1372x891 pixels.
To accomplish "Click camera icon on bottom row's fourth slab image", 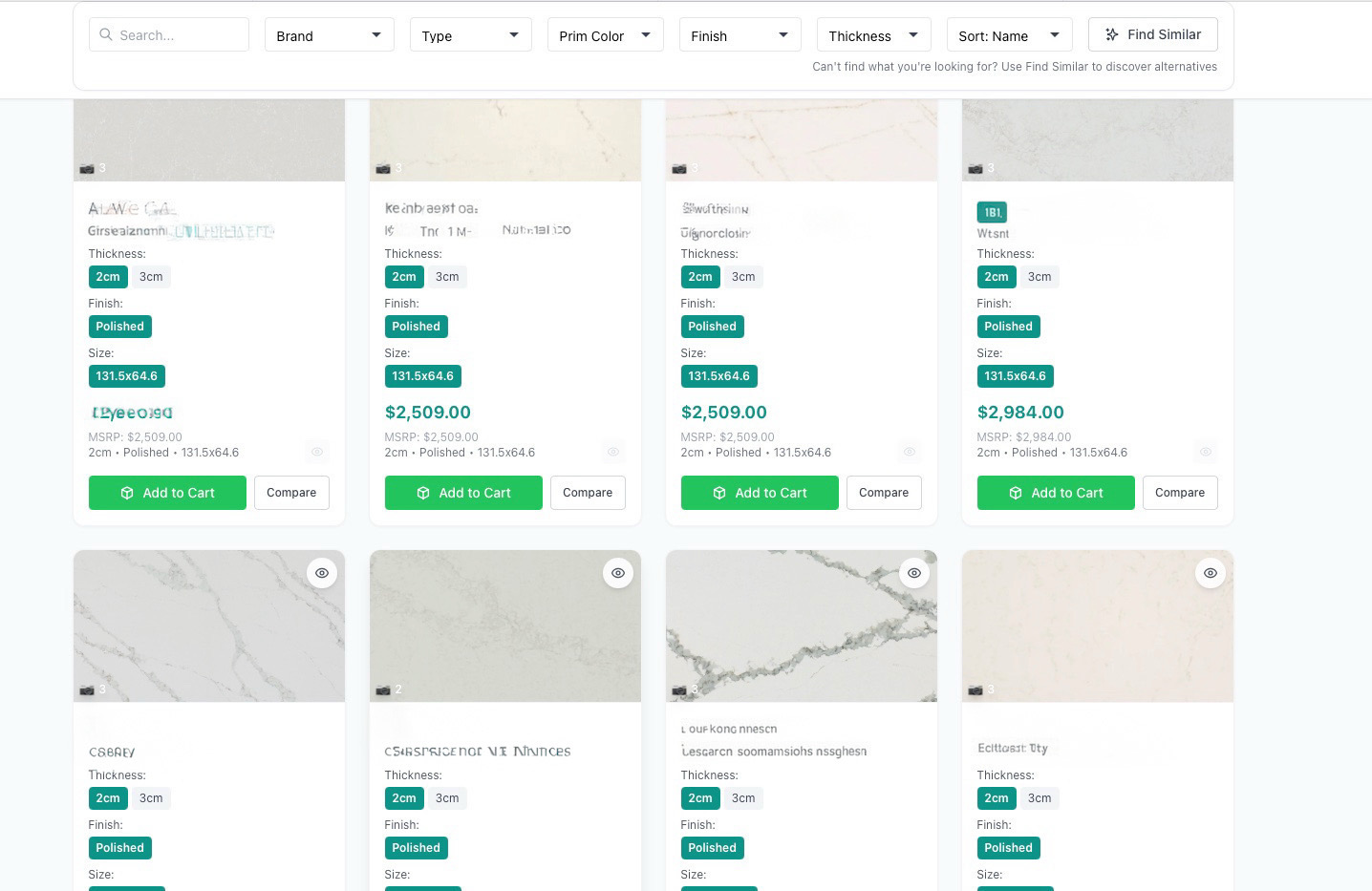I will coord(975,689).
